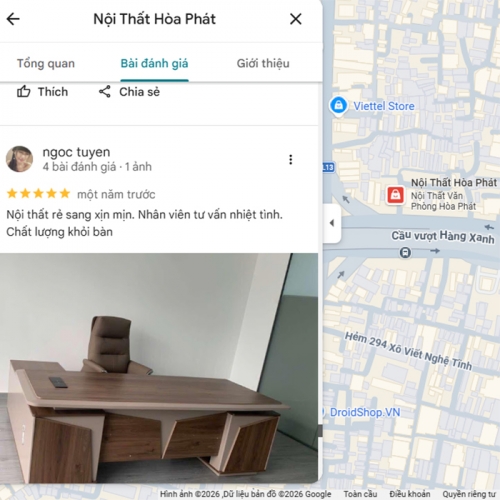Collapse the side panel arrow

332,223
